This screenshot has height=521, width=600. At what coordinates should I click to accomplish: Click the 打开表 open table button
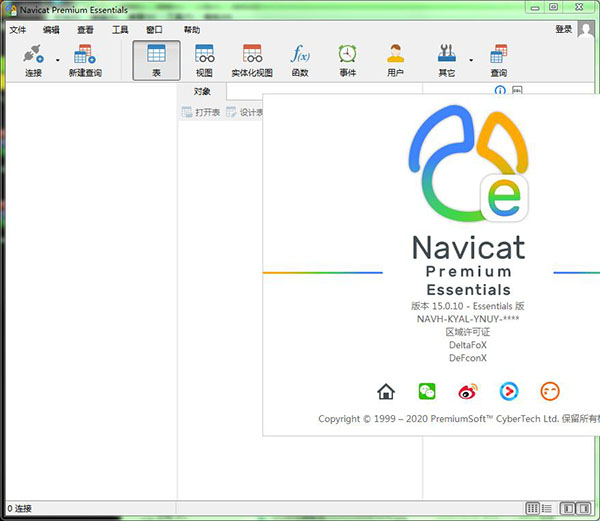[201, 112]
